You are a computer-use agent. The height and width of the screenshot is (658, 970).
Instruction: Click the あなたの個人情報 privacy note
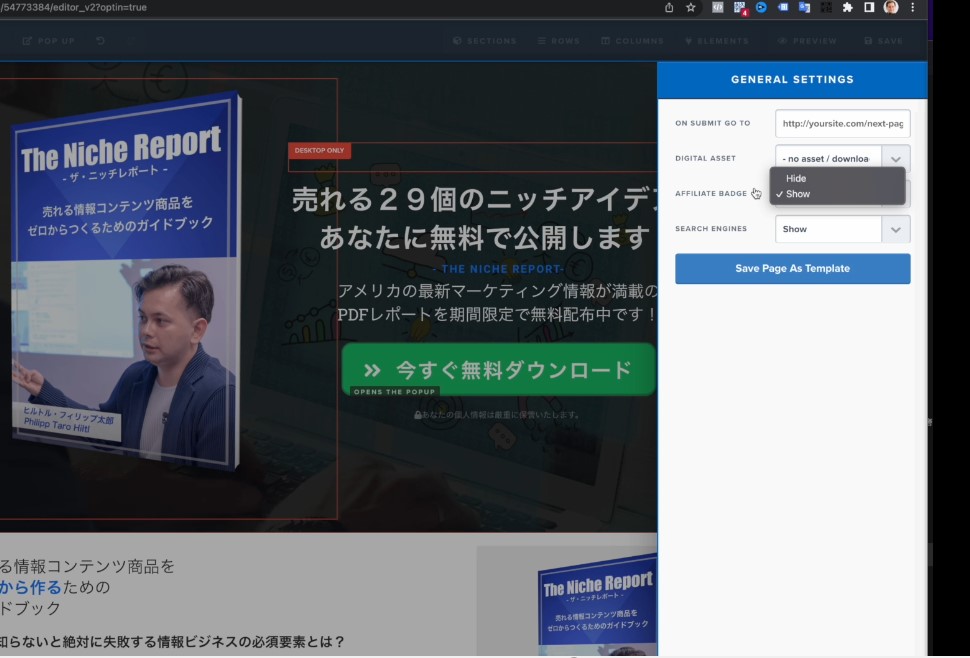pos(497,415)
